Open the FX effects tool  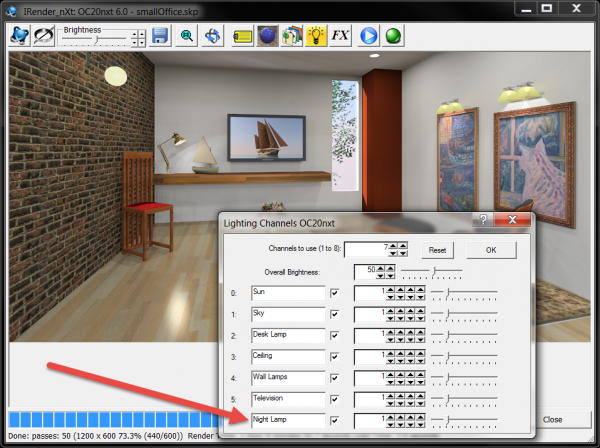(342, 35)
